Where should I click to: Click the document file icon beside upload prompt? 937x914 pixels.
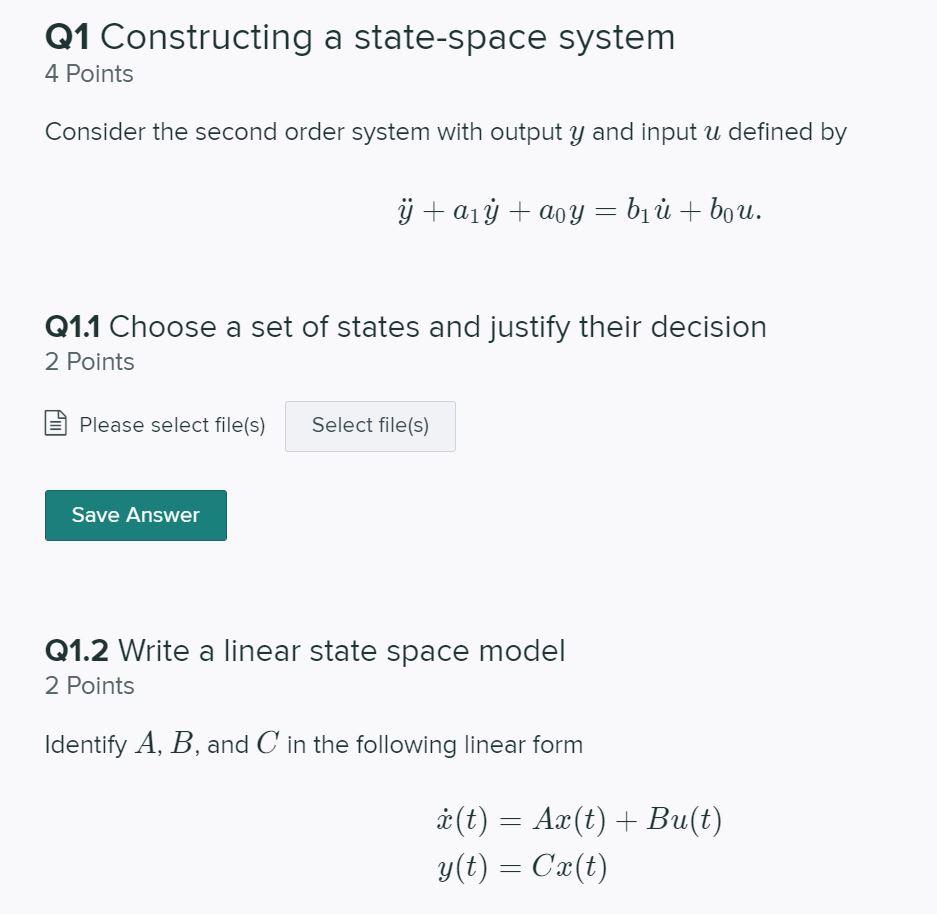pyautogui.click(x=56, y=425)
